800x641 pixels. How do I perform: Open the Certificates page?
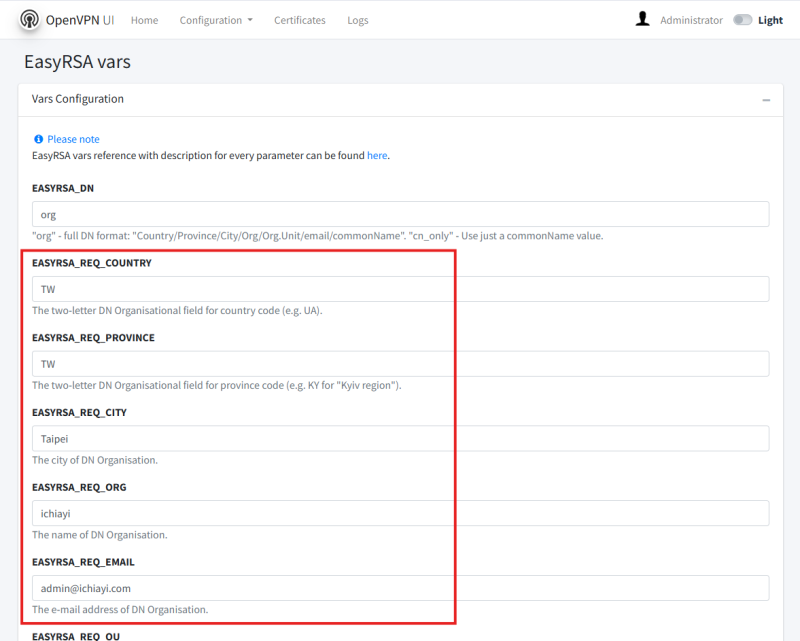point(299,20)
